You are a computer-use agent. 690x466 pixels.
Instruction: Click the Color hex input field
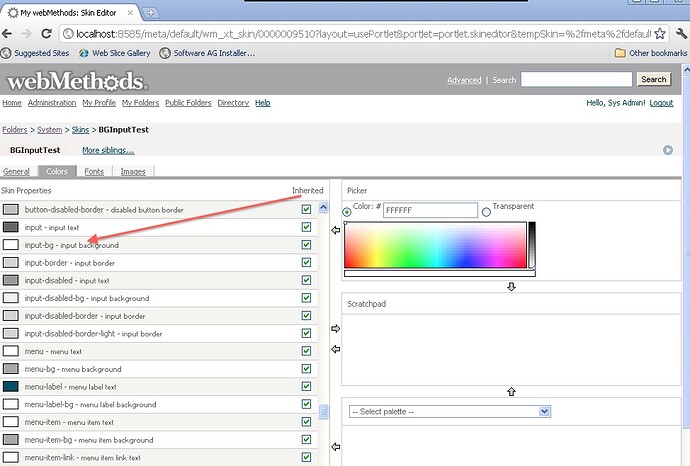coord(430,210)
